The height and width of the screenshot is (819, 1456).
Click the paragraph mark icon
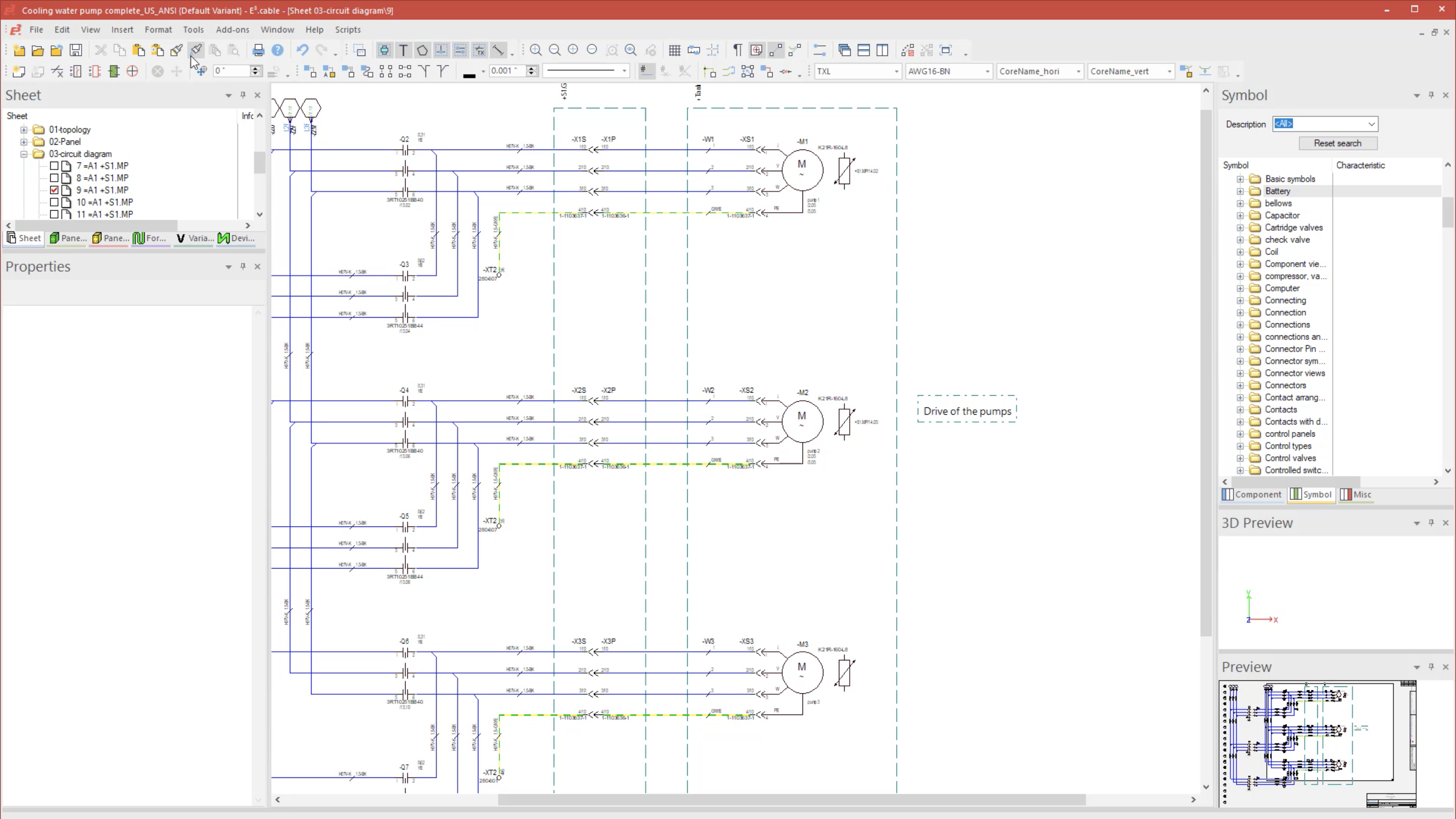point(737,50)
